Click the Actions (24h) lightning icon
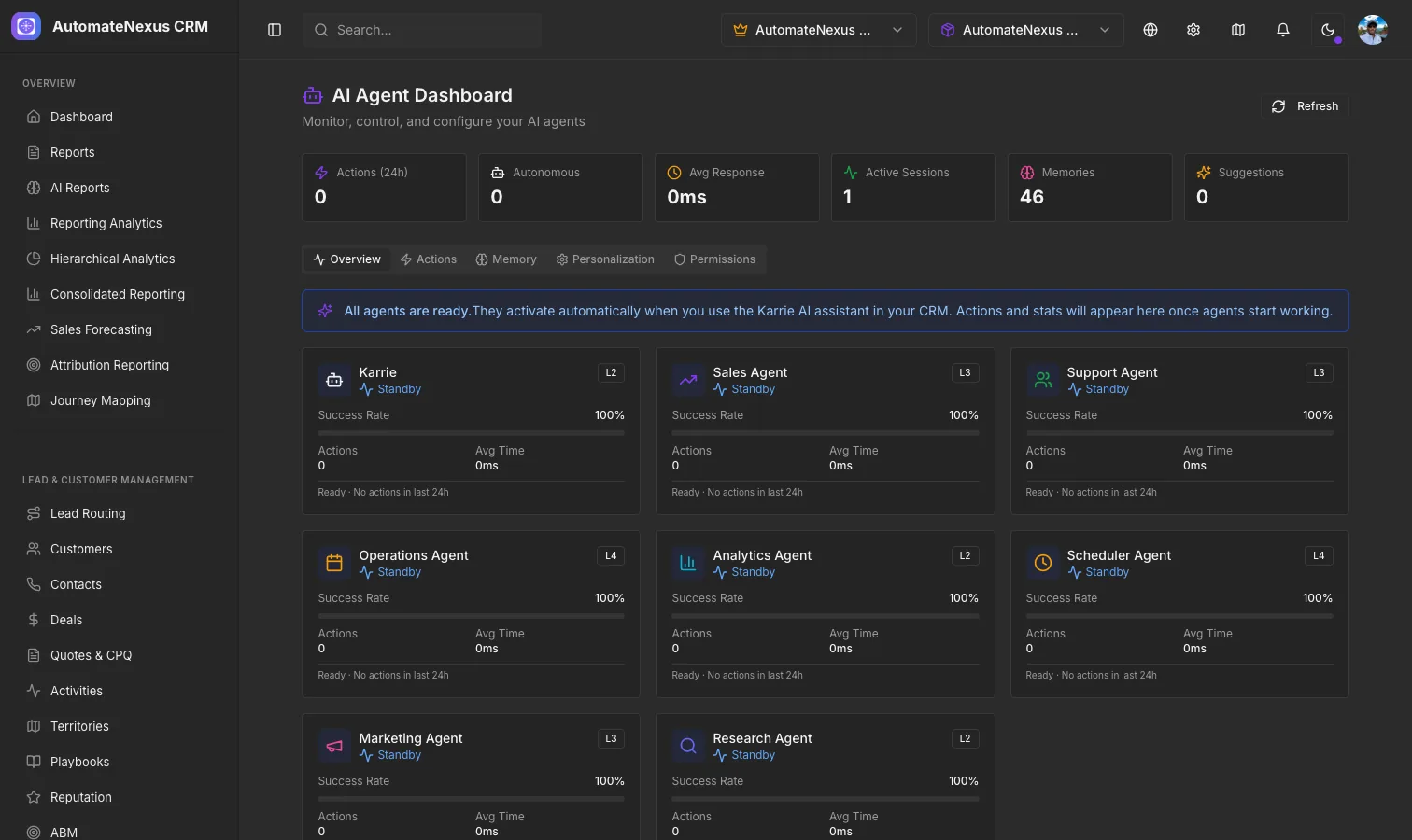The image size is (1412, 840). point(321,173)
